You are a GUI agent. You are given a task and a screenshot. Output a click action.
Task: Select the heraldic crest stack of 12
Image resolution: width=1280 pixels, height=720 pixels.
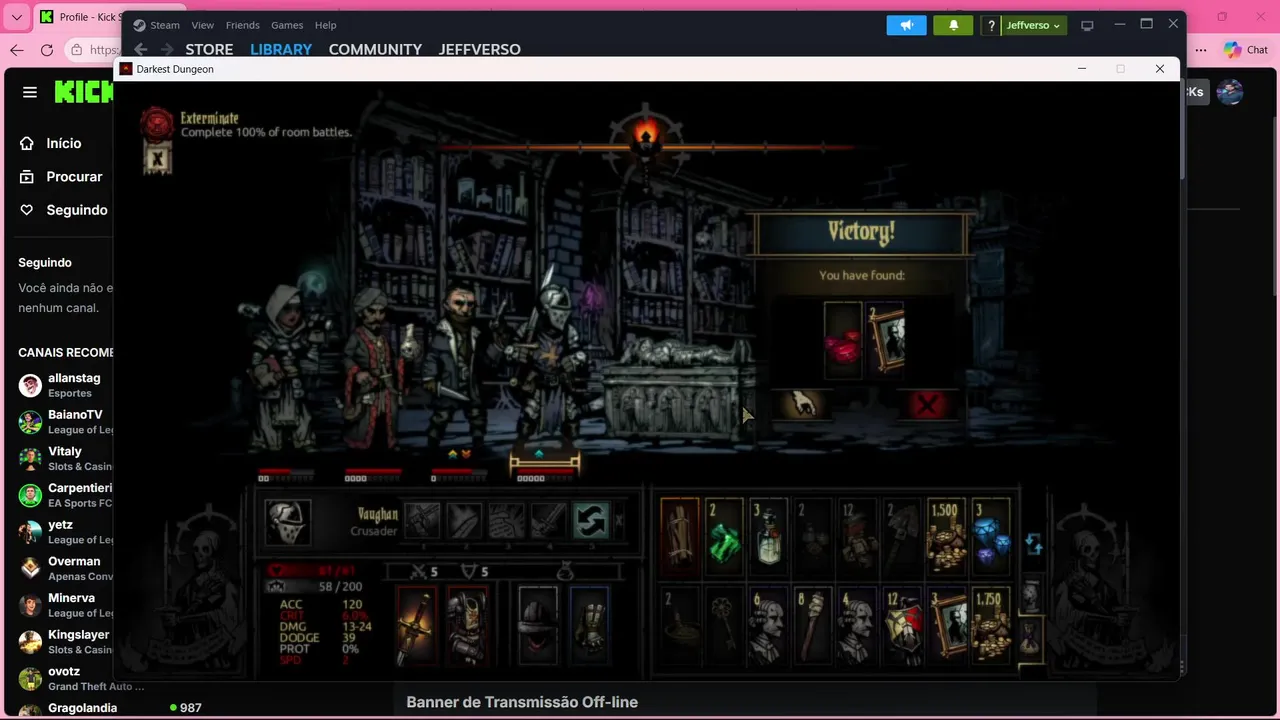902,625
